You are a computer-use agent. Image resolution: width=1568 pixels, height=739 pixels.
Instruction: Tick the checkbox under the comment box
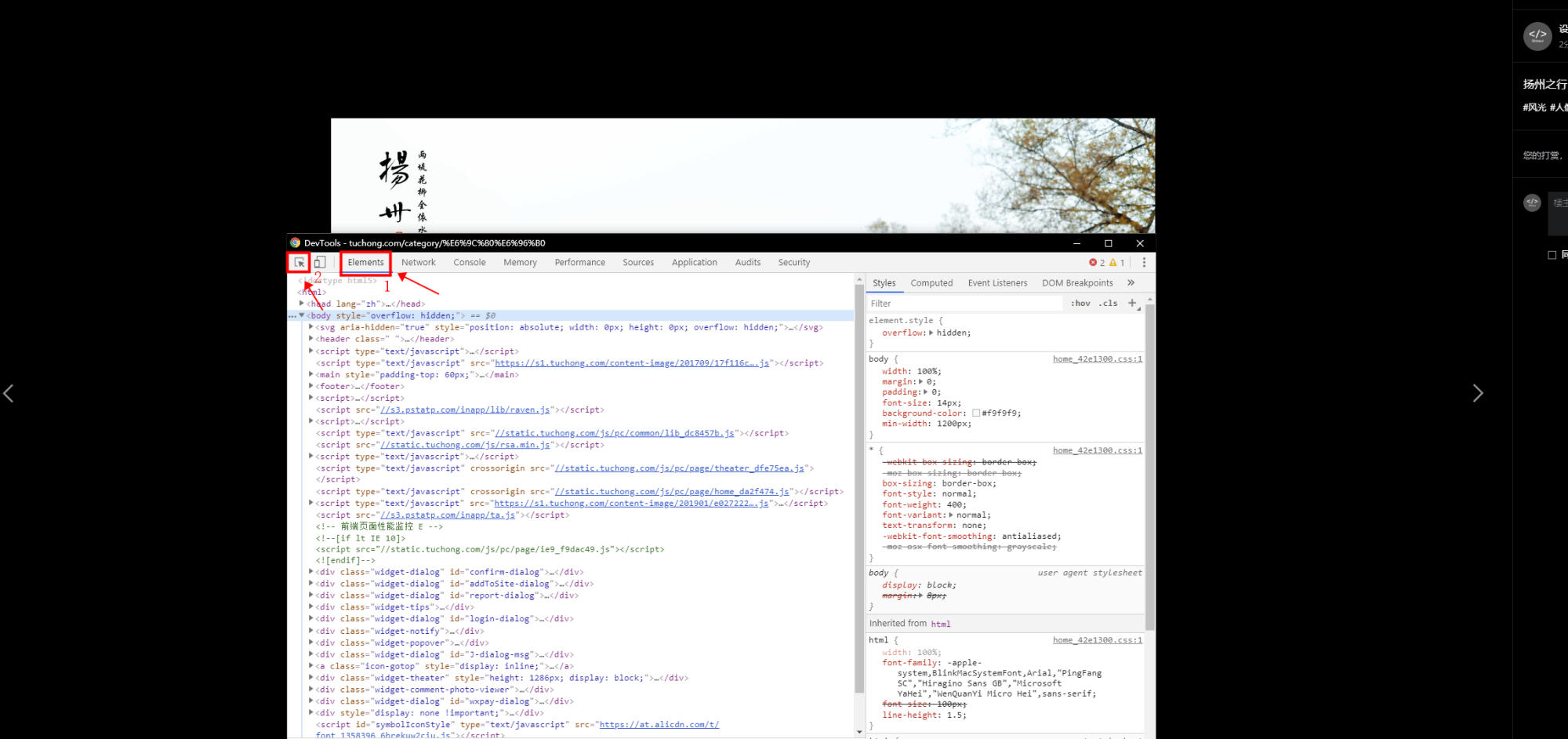click(1552, 255)
